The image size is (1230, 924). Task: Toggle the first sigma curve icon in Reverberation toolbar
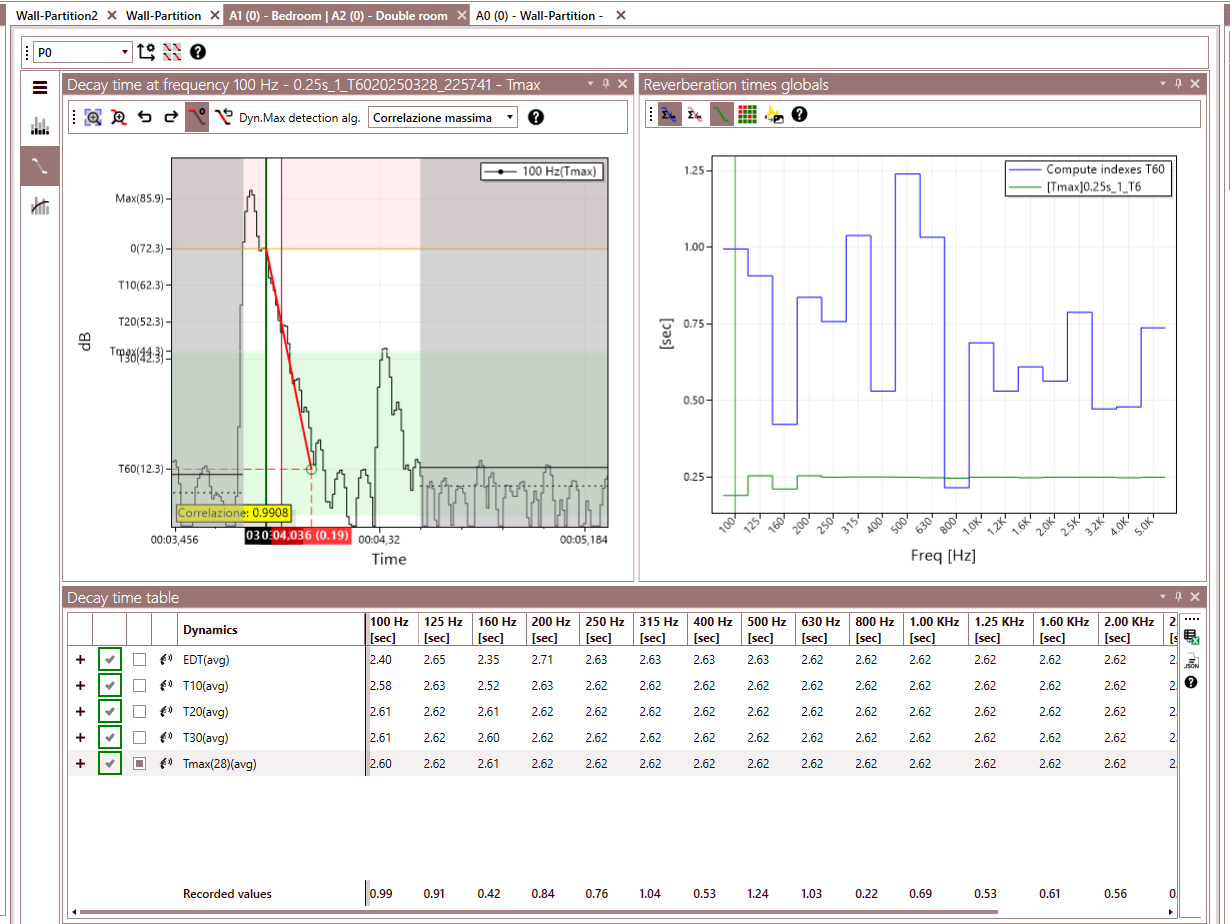[x=670, y=115]
